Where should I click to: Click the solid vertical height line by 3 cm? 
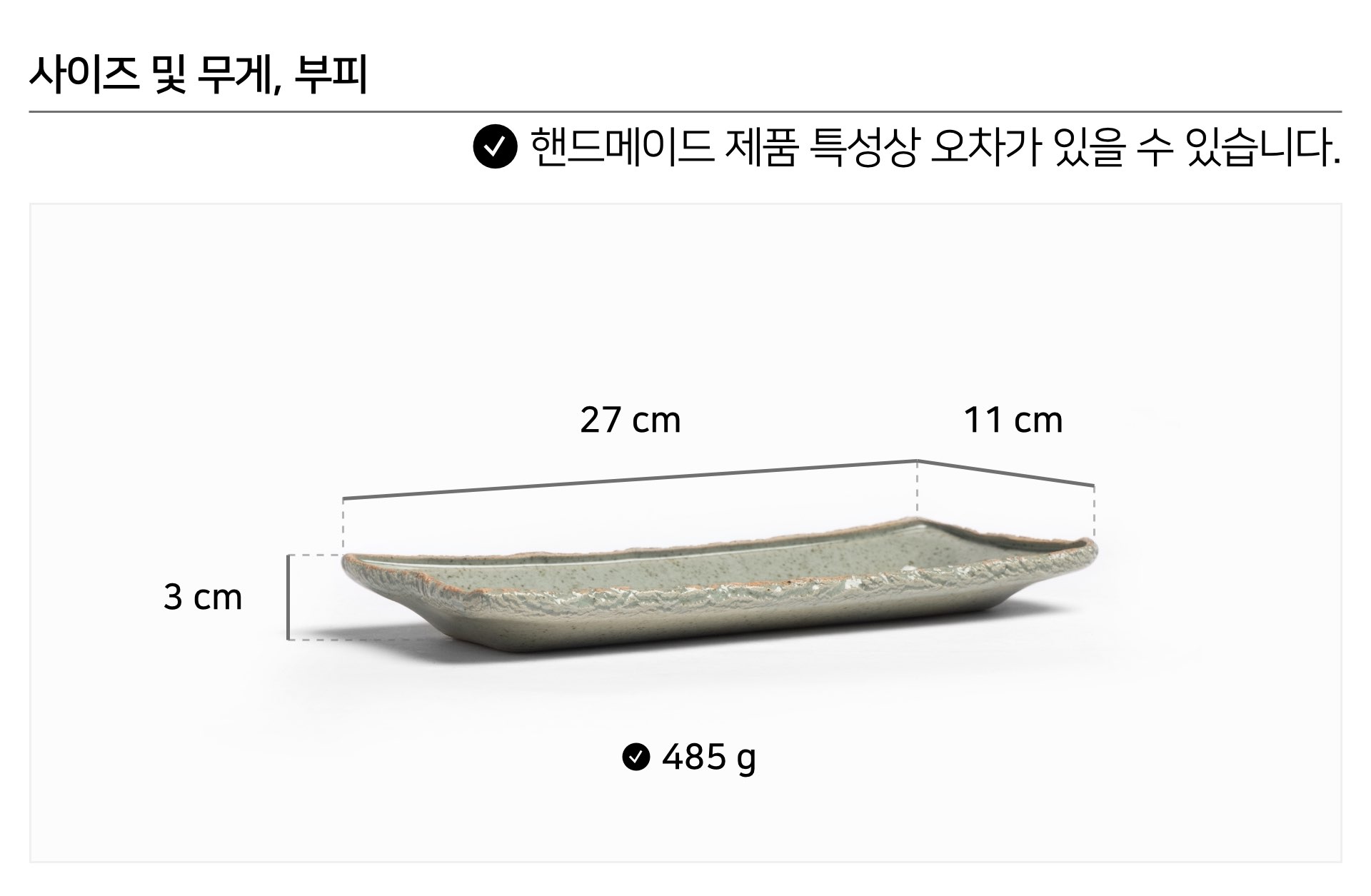pos(288,597)
